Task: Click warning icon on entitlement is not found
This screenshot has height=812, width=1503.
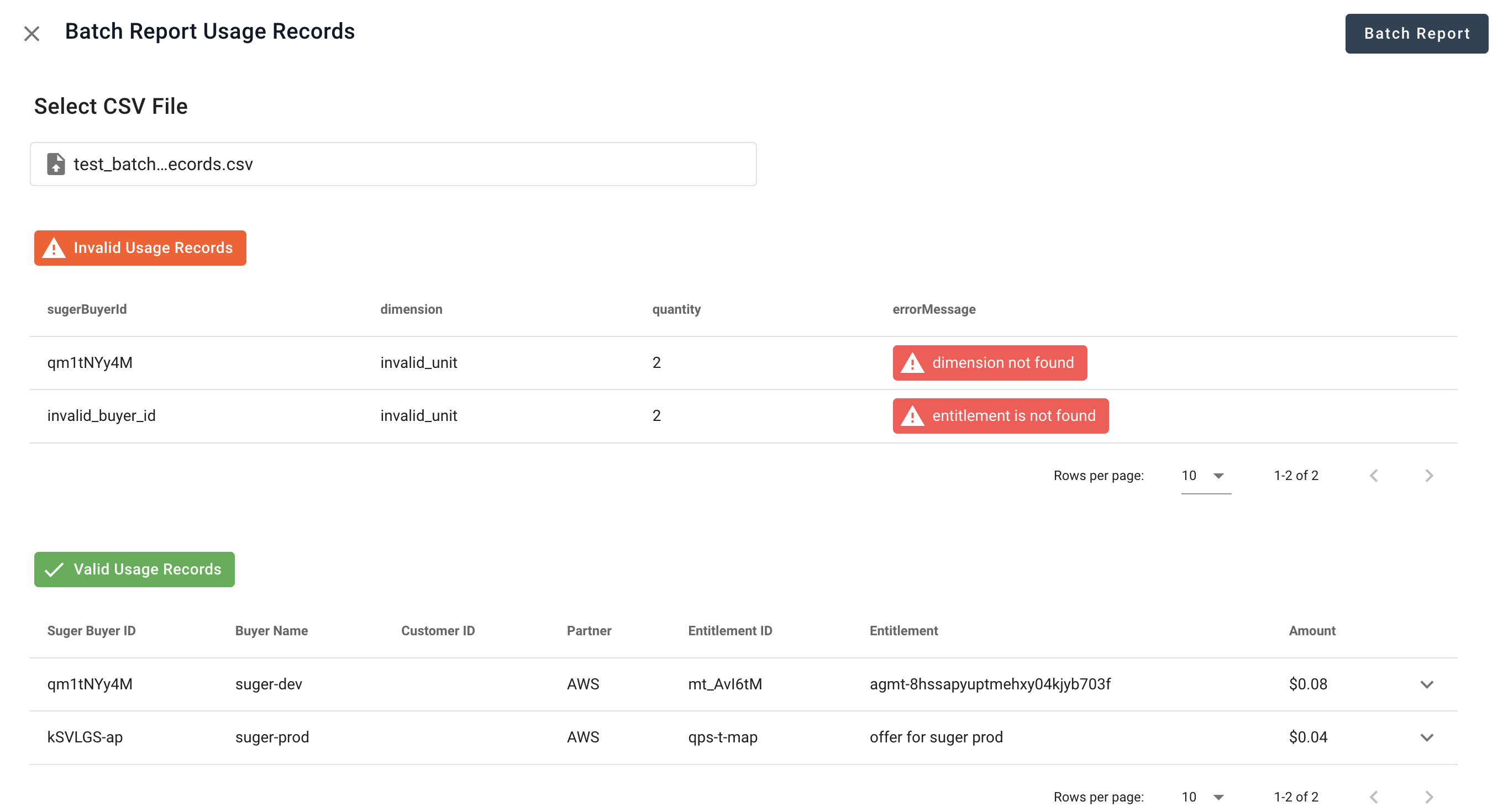Action: click(x=912, y=416)
